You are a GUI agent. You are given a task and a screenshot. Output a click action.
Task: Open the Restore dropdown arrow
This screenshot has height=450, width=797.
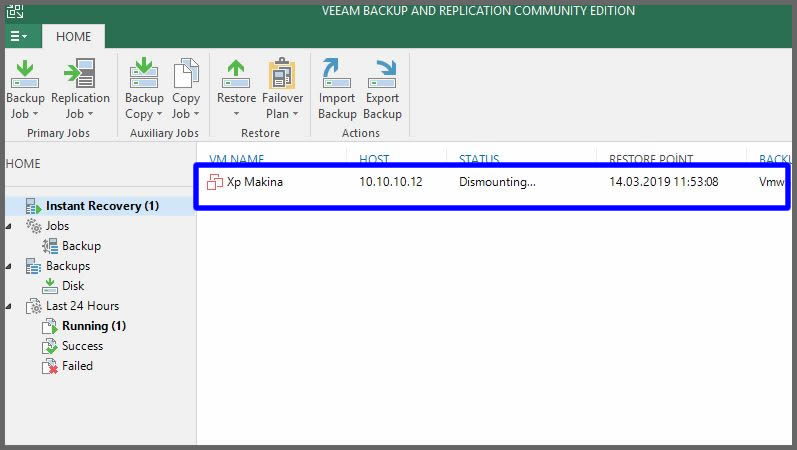[236, 114]
